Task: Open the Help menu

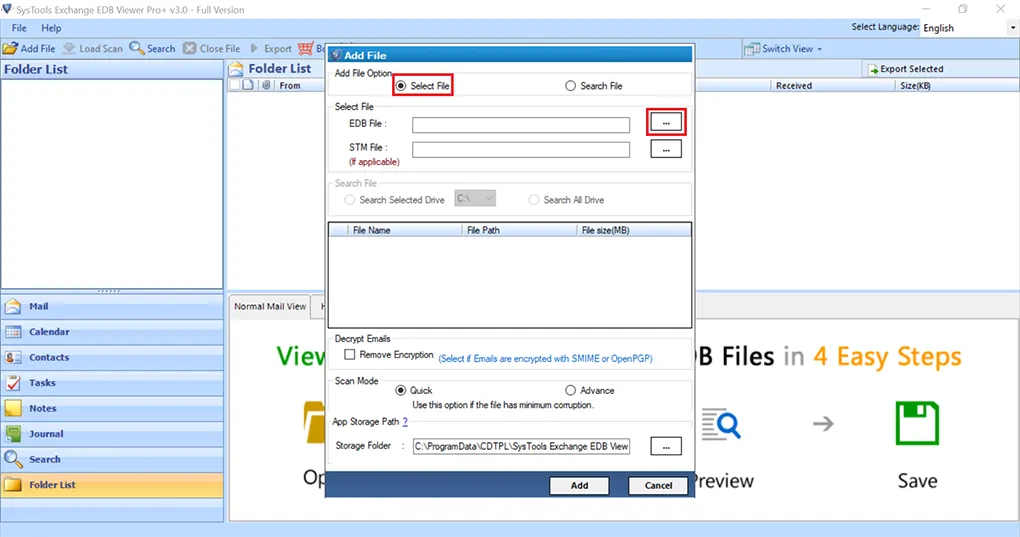Action: pos(51,28)
